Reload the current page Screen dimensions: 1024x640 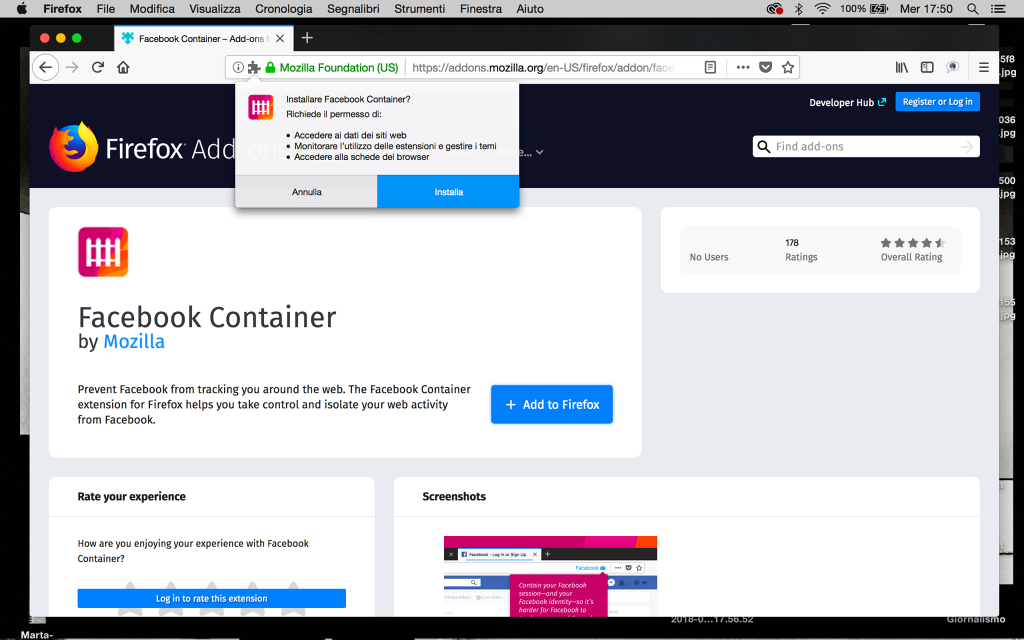[98, 67]
